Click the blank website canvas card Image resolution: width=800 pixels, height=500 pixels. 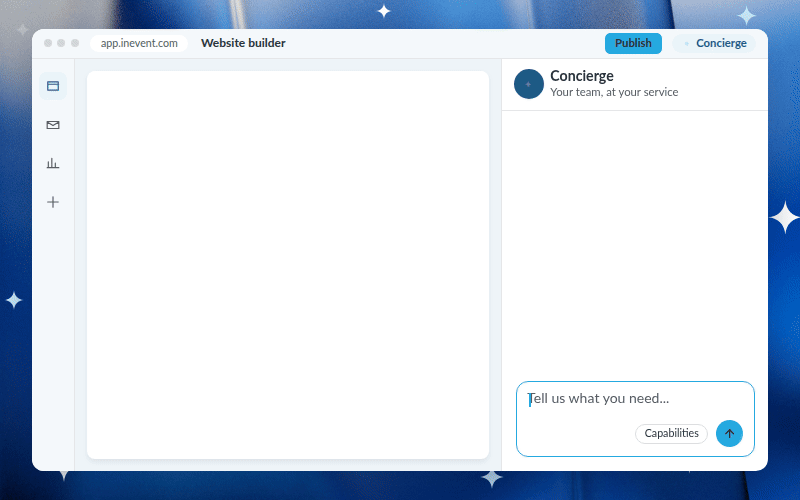tap(288, 265)
